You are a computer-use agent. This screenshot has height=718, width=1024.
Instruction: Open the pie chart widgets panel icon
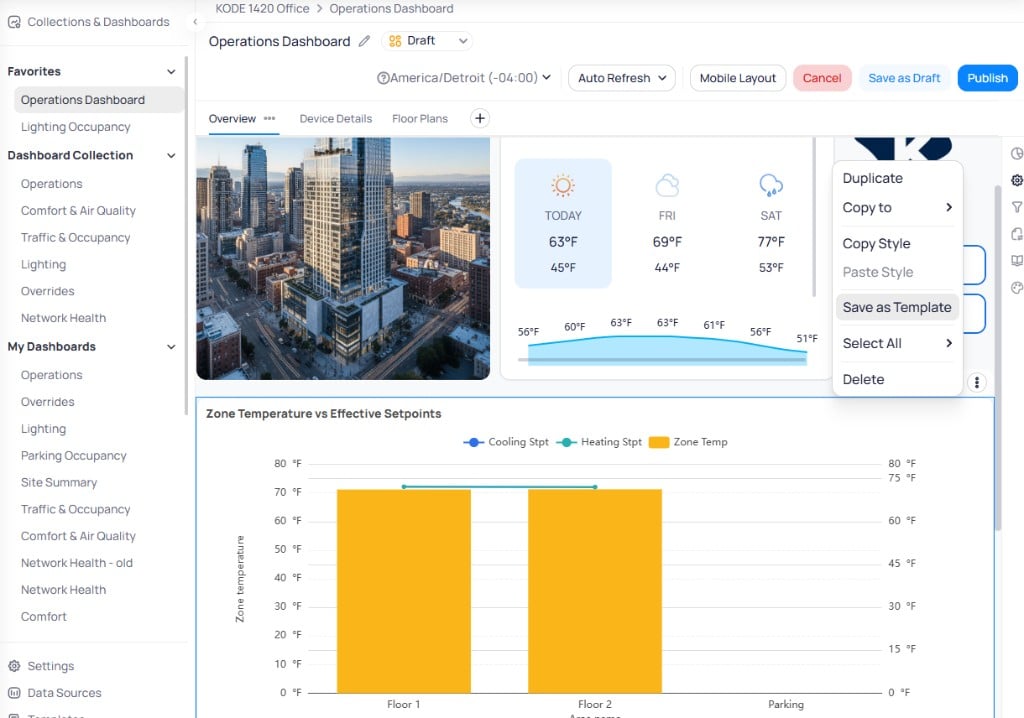[x=1017, y=154]
